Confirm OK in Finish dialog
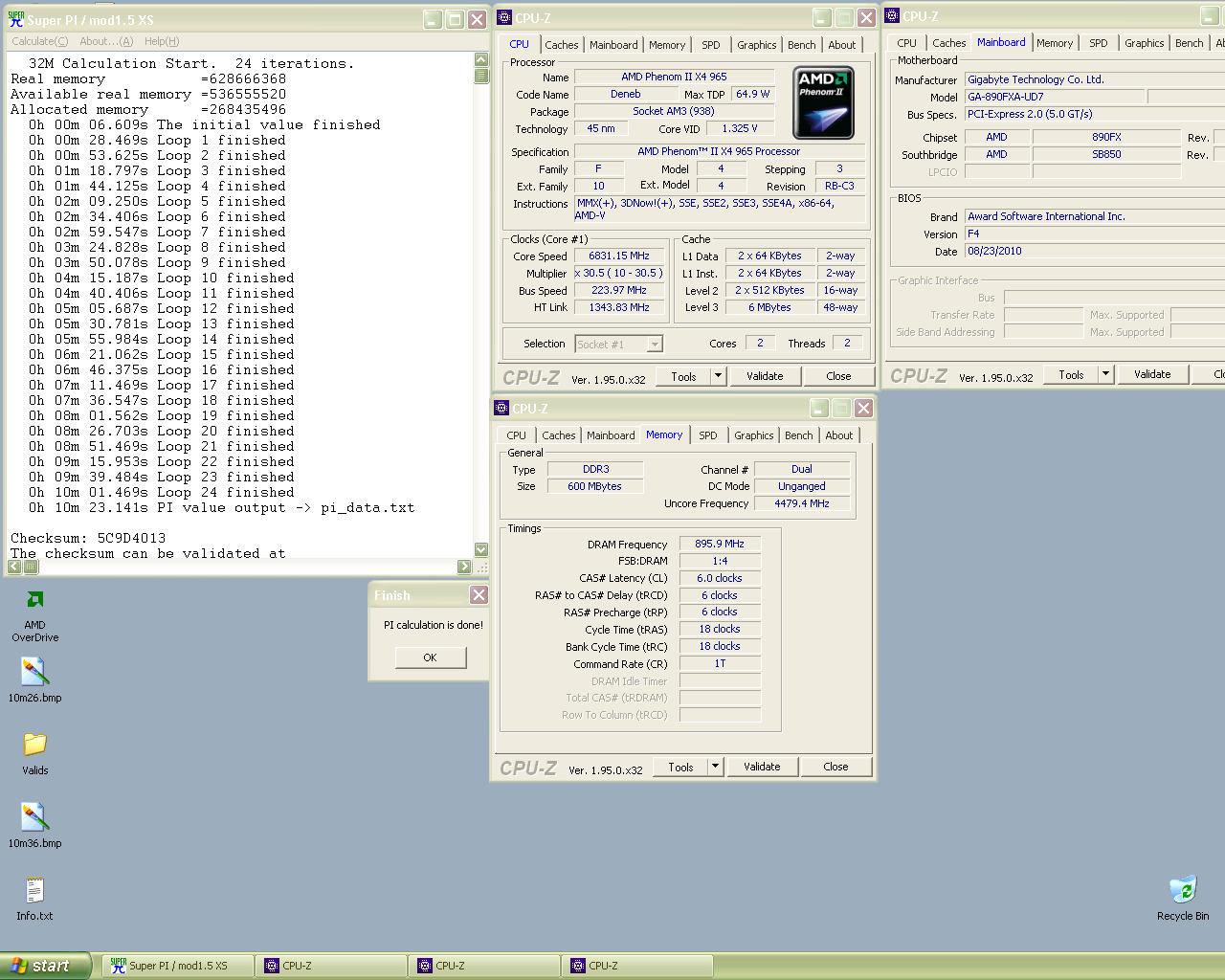1225x980 pixels. pyautogui.click(x=430, y=657)
